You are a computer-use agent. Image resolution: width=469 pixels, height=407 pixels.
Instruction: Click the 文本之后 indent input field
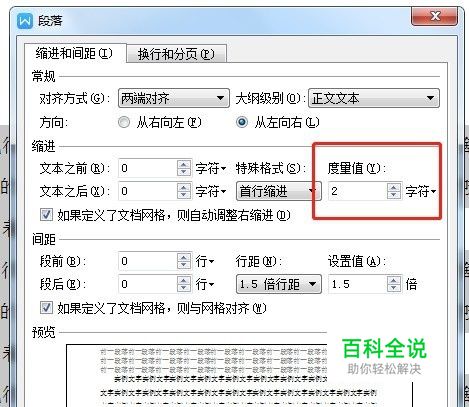[x=147, y=191]
